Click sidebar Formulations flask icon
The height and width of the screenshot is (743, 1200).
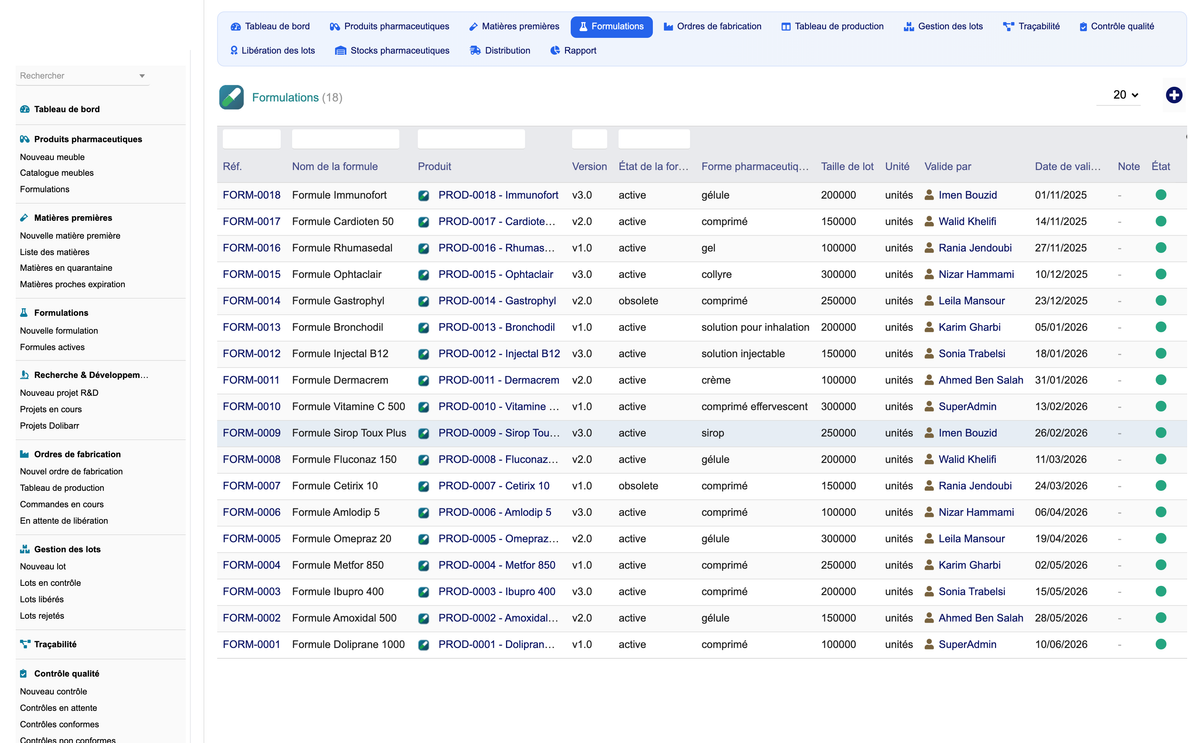[x=25, y=313]
